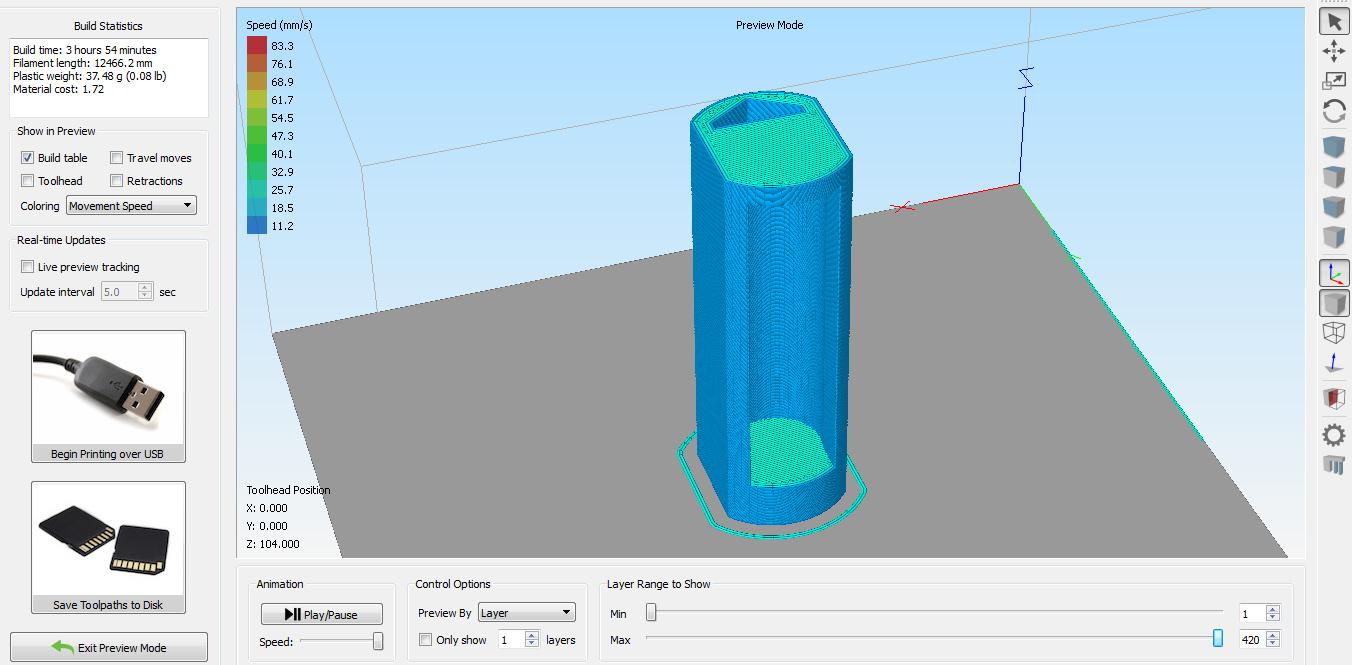1352x665 pixels.
Task: Click the Max layer range slider handle
Action: point(1217,638)
